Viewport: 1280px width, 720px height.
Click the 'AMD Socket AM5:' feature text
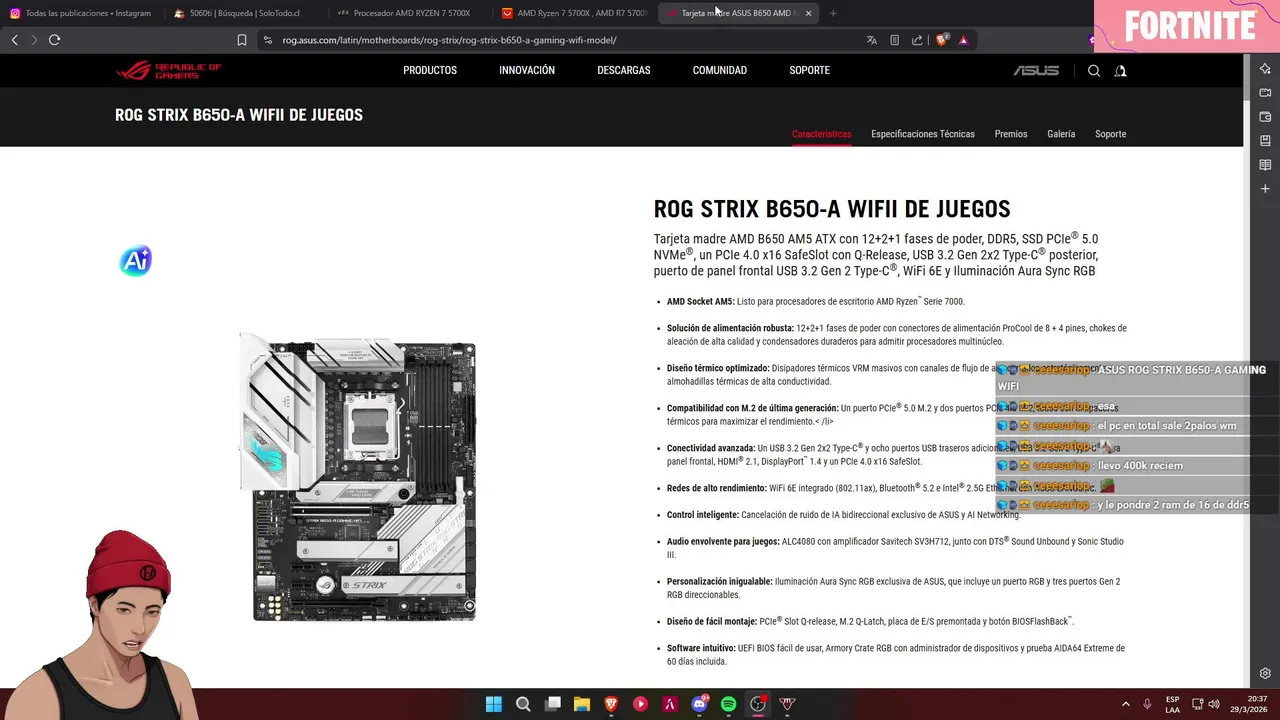(700, 301)
